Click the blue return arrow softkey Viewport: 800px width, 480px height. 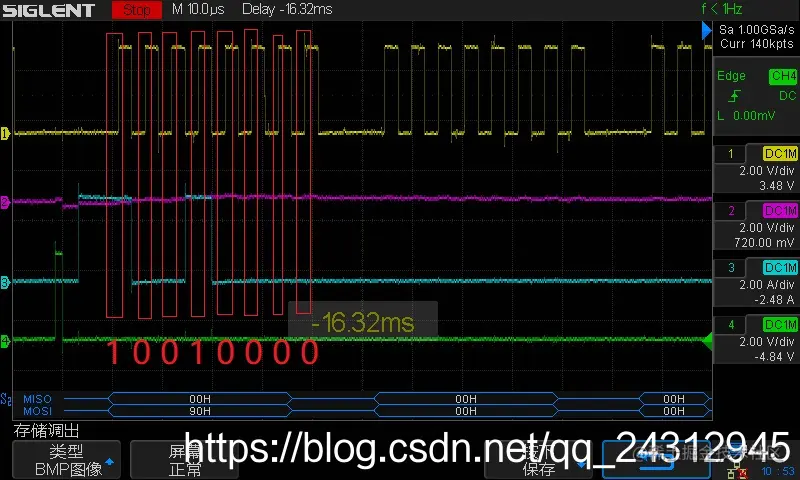[x=656, y=460]
